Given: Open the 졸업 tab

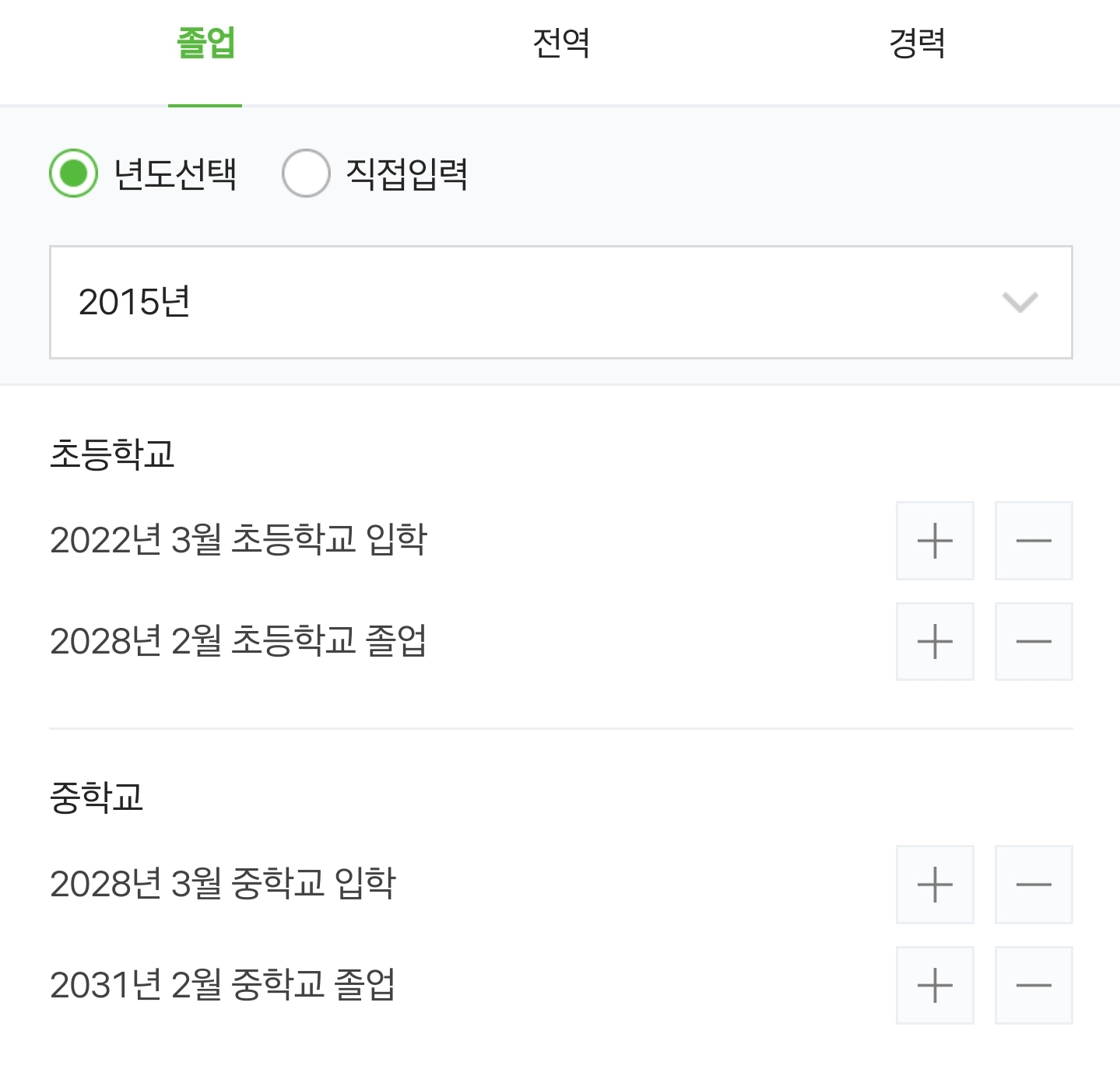Looking at the screenshot, I should pos(205,43).
